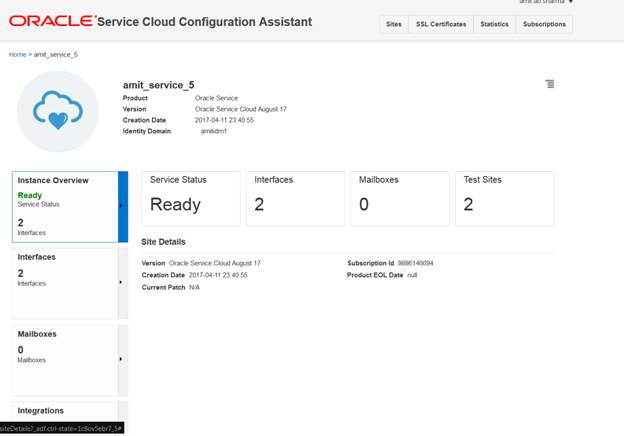Click the Product EOL Date null value

412,275
